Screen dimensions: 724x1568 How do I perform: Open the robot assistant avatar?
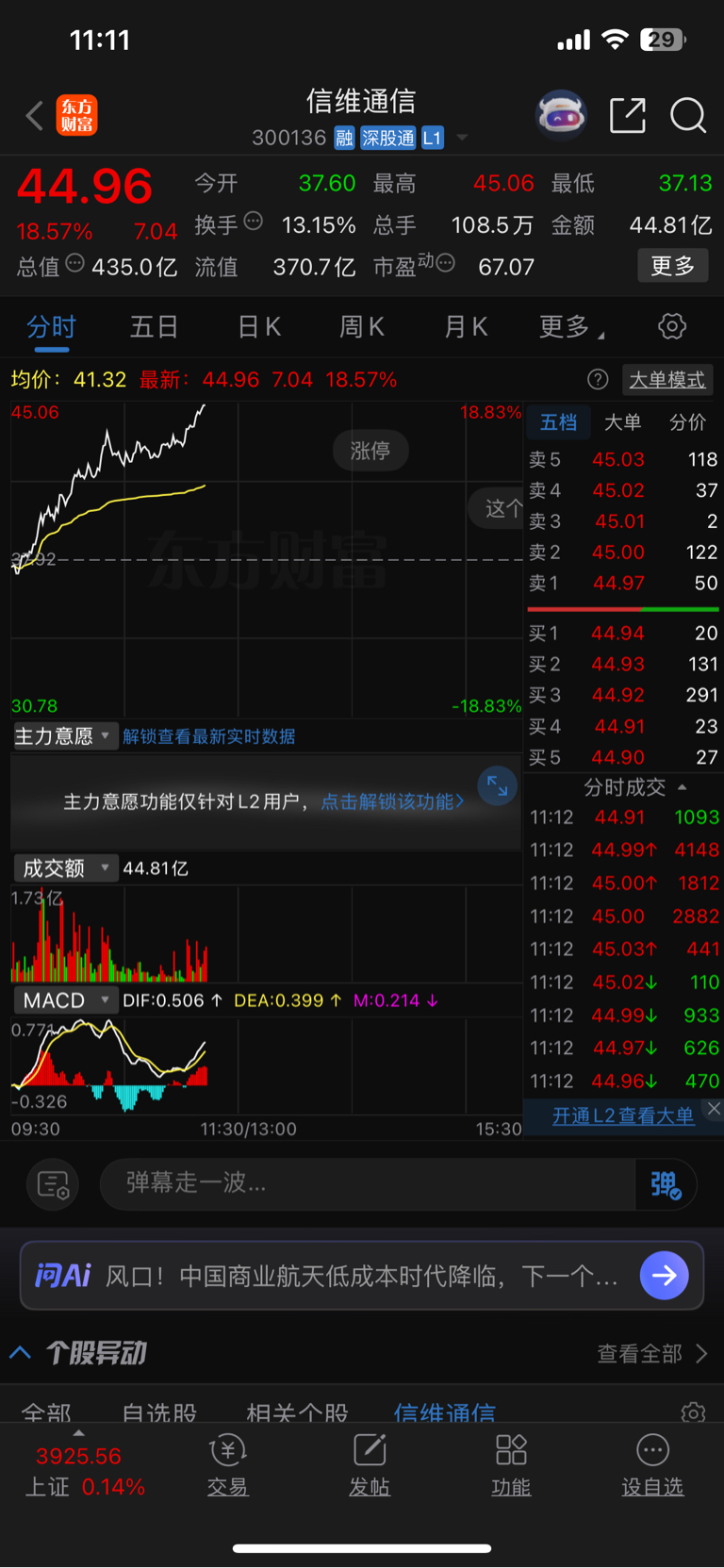pyautogui.click(x=561, y=116)
